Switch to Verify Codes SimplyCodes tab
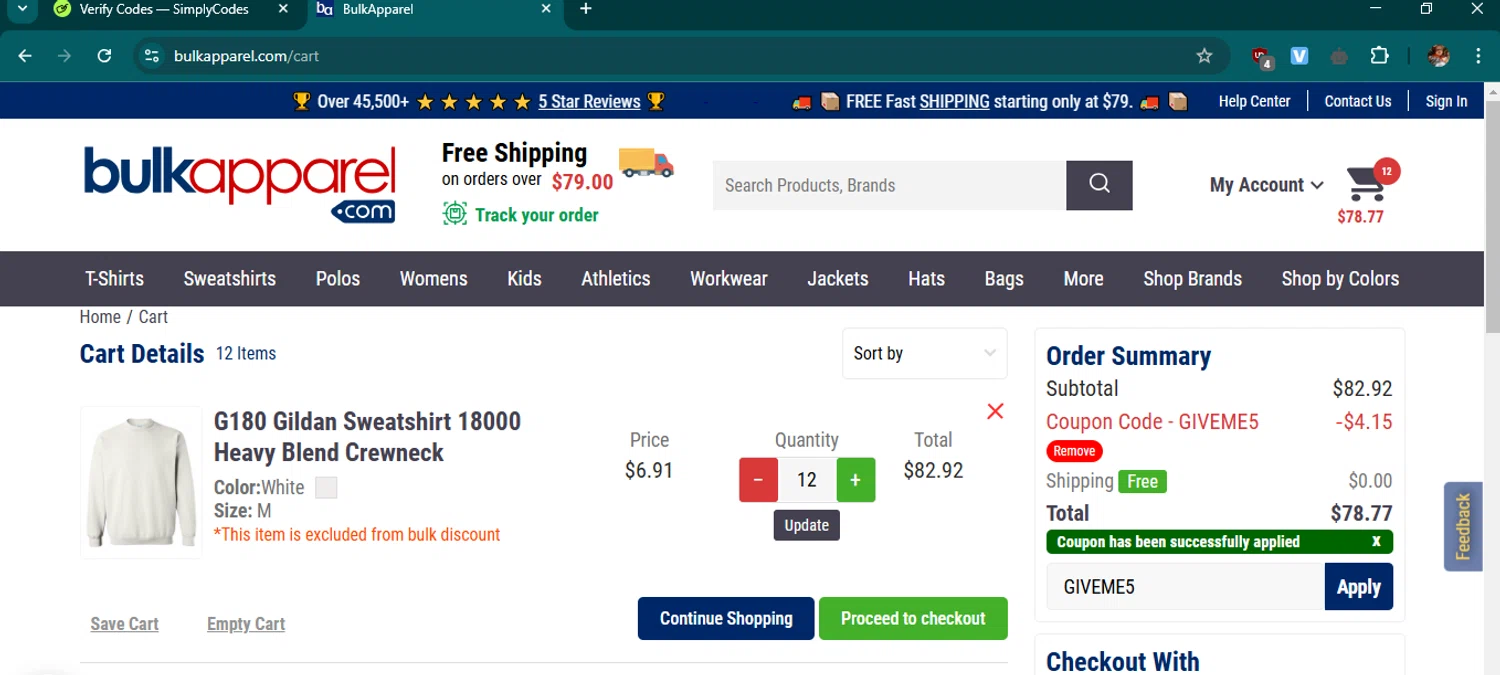 [x=166, y=9]
